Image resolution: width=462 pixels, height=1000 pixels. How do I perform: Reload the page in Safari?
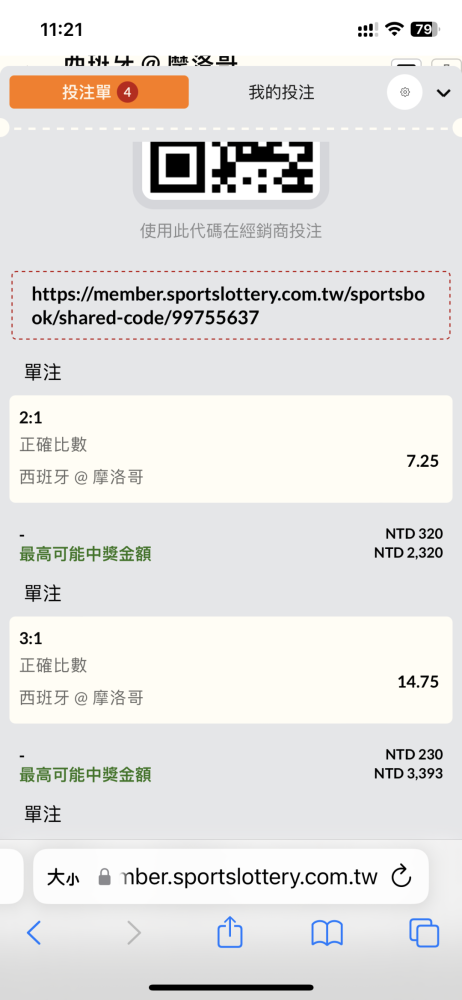tap(401, 876)
